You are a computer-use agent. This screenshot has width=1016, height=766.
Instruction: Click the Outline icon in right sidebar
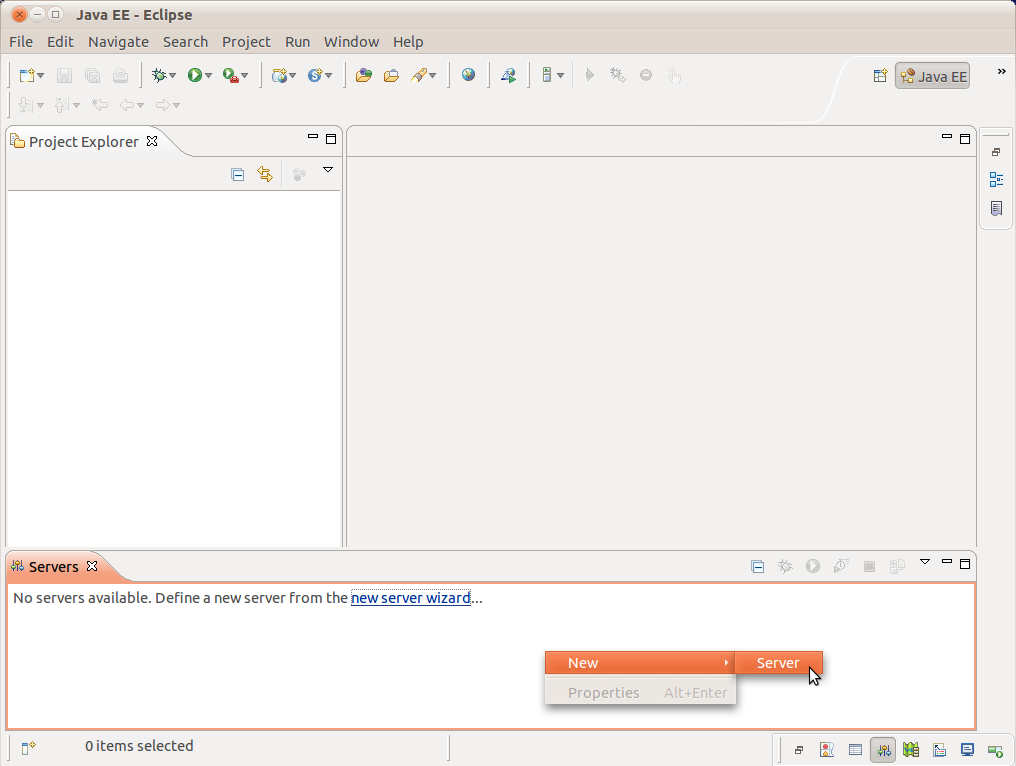coord(996,180)
